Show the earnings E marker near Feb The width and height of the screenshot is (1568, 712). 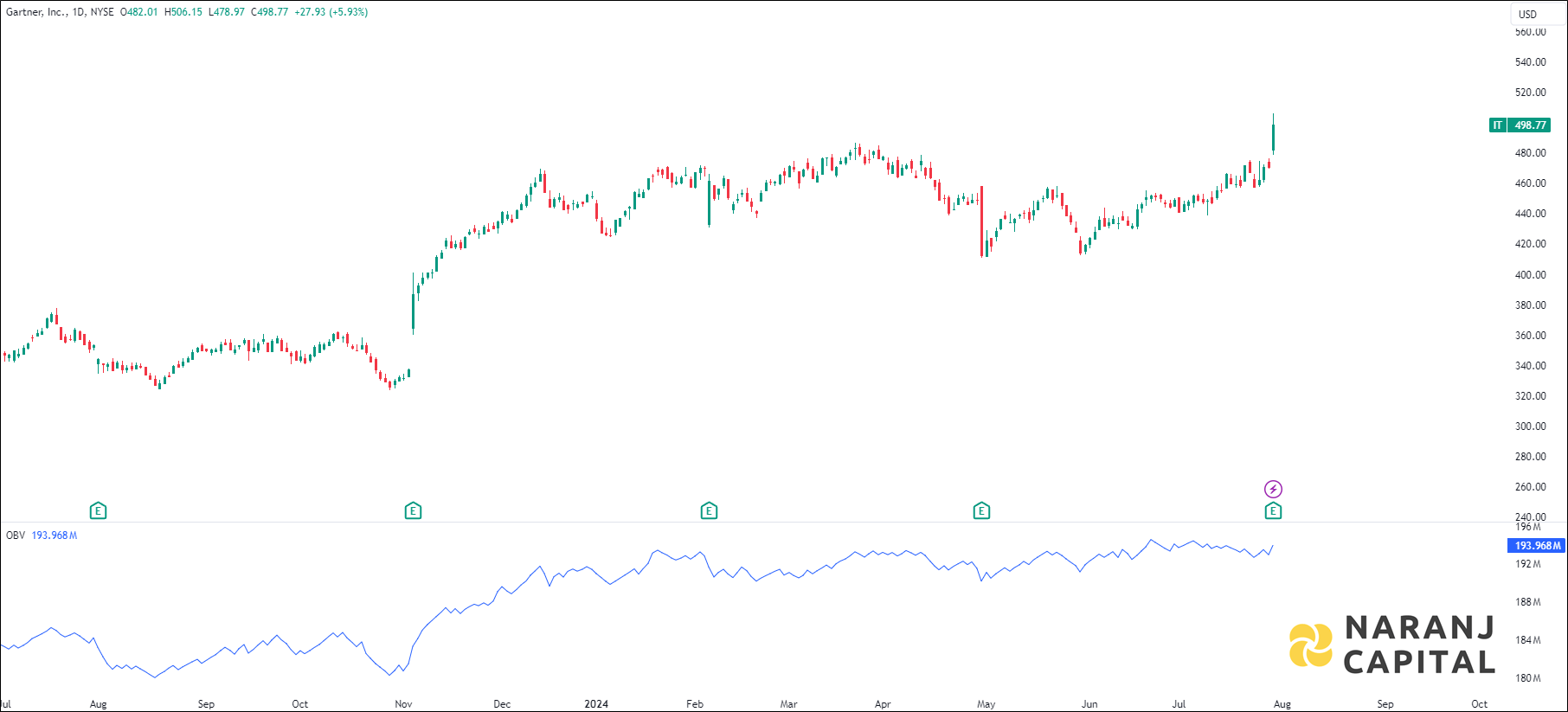(709, 511)
